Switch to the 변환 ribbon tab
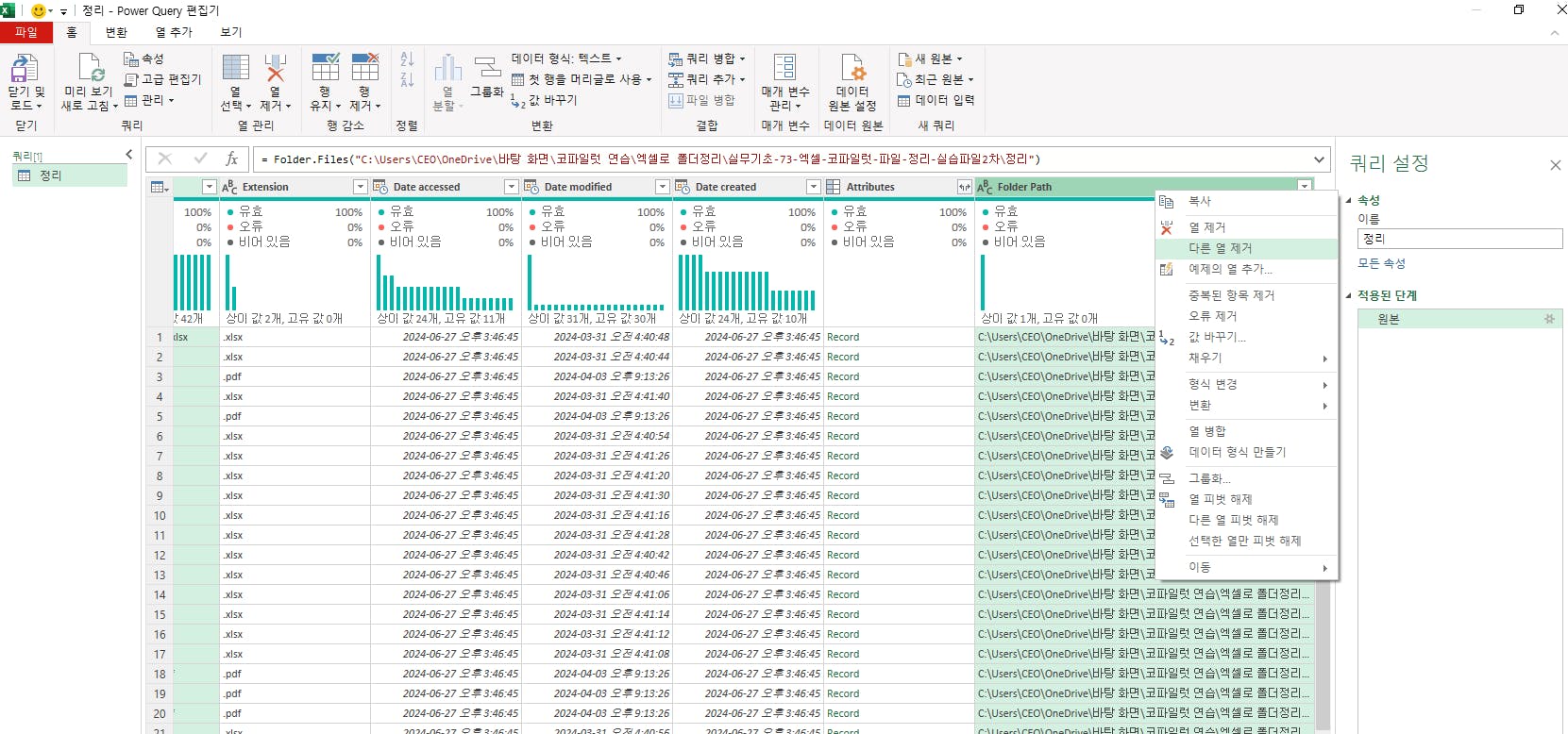 pyautogui.click(x=116, y=32)
